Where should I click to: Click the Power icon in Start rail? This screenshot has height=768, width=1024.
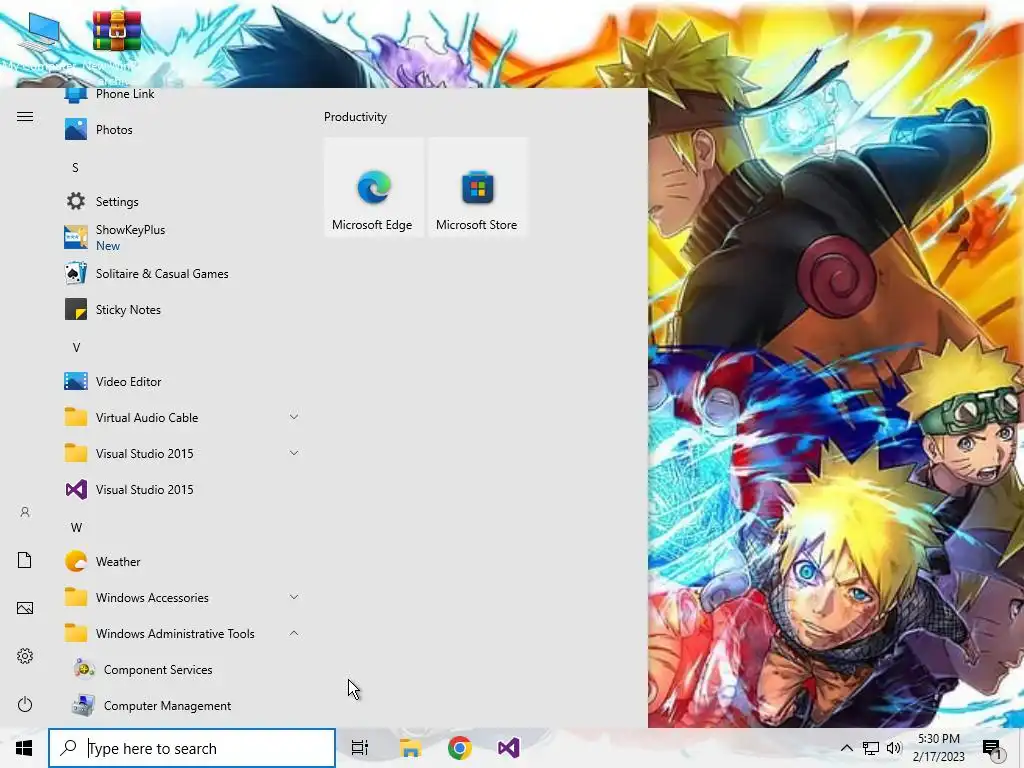click(25, 704)
